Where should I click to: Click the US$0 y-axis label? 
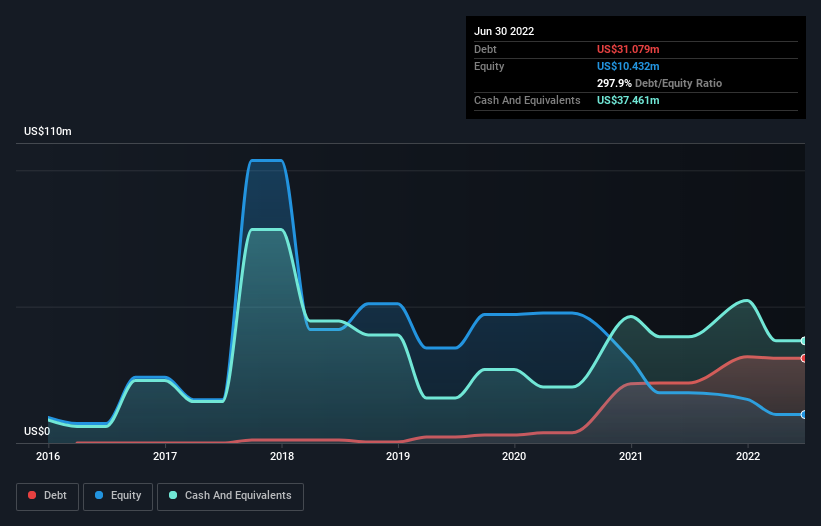[37, 431]
